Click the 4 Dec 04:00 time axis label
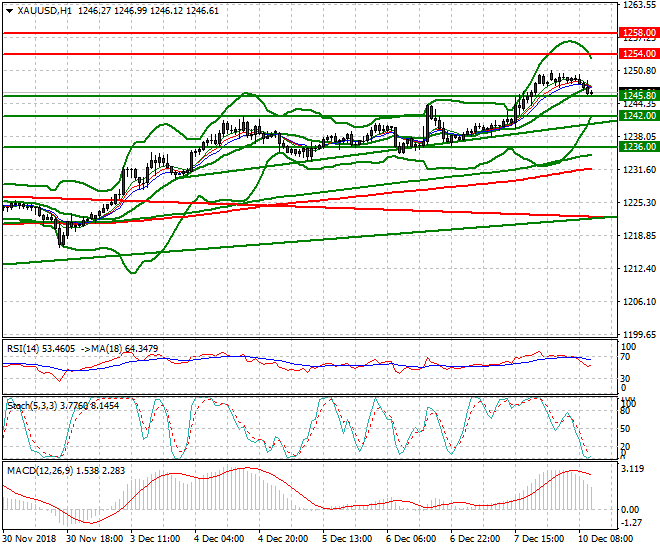 (x=219, y=539)
